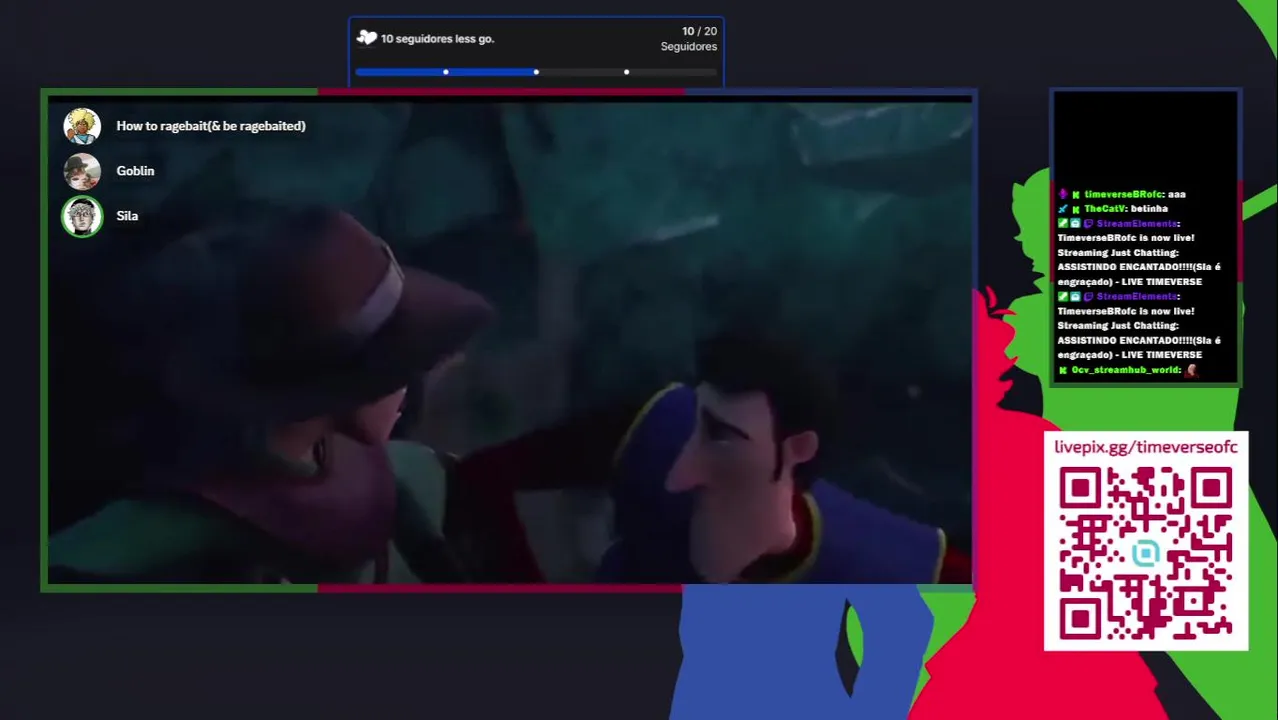This screenshot has height=720, width=1278.
Task: Click the "Sila" name label
Action: coord(127,216)
